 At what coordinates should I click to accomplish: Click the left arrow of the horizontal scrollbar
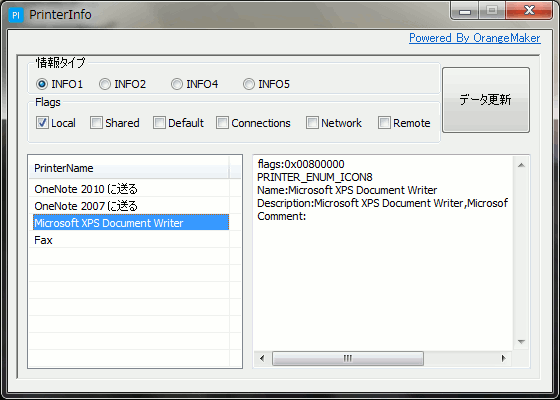pos(262,358)
